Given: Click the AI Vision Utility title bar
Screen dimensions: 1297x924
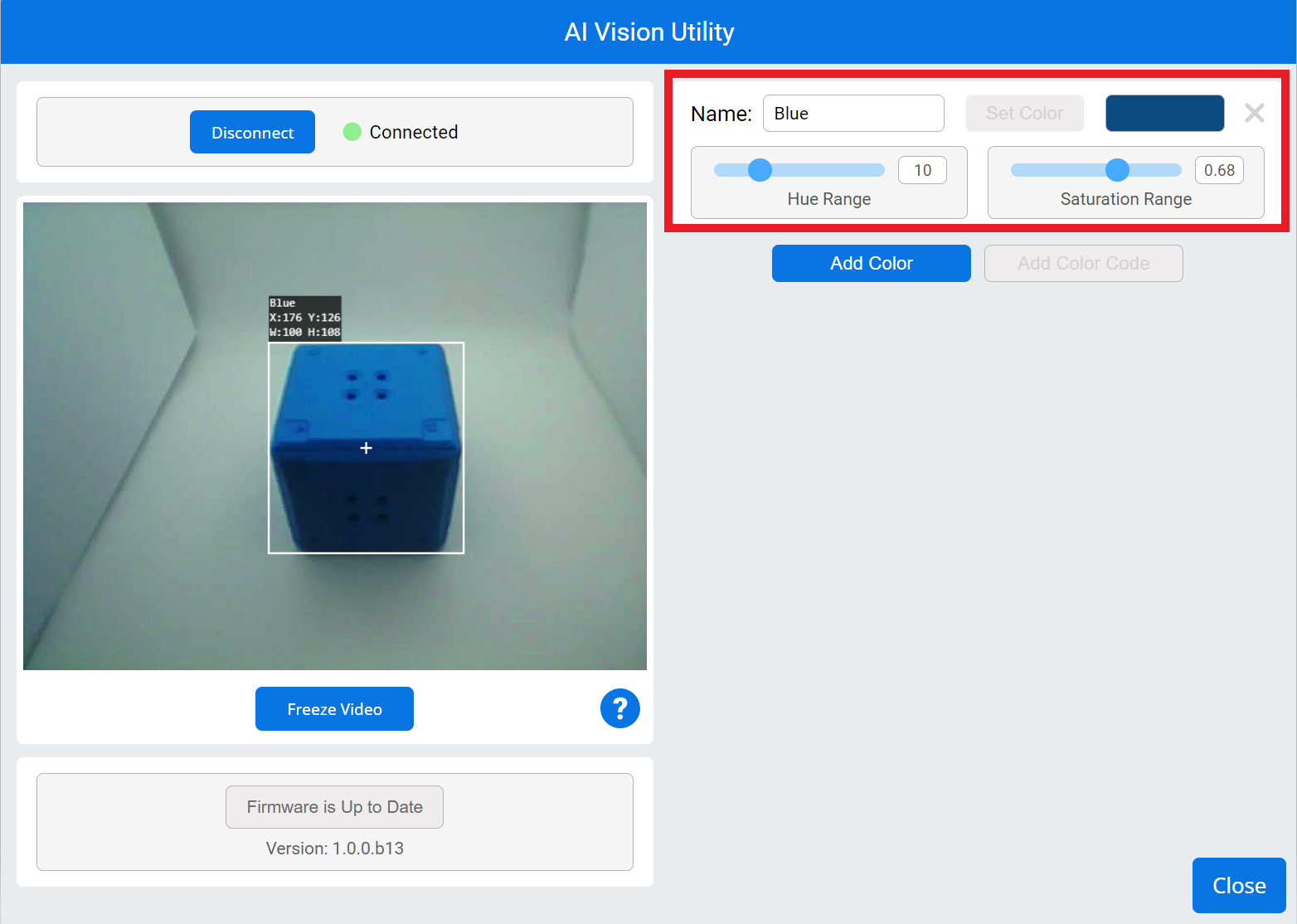Looking at the screenshot, I should (648, 32).
